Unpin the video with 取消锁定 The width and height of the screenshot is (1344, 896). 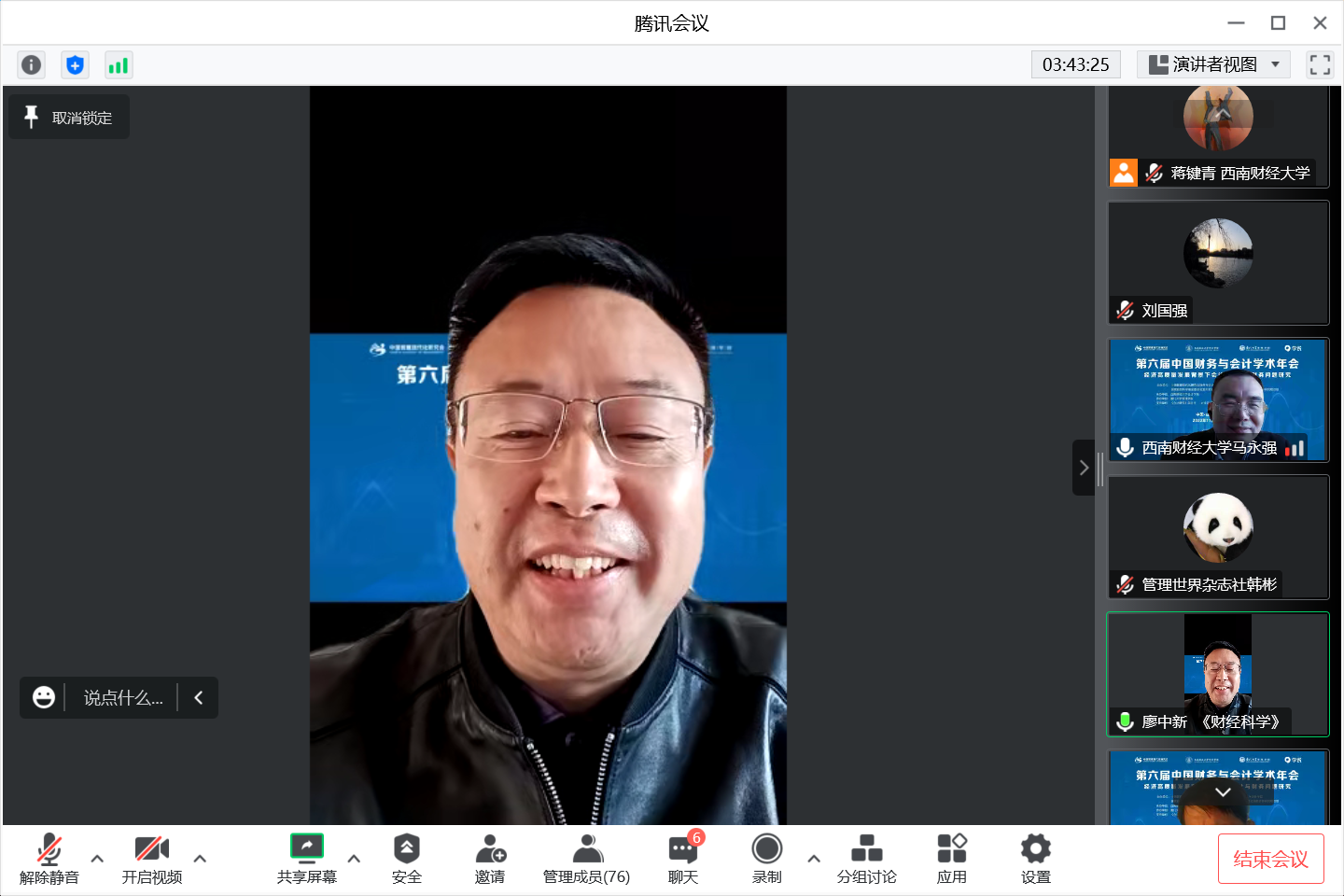click(x=69, y=118)
